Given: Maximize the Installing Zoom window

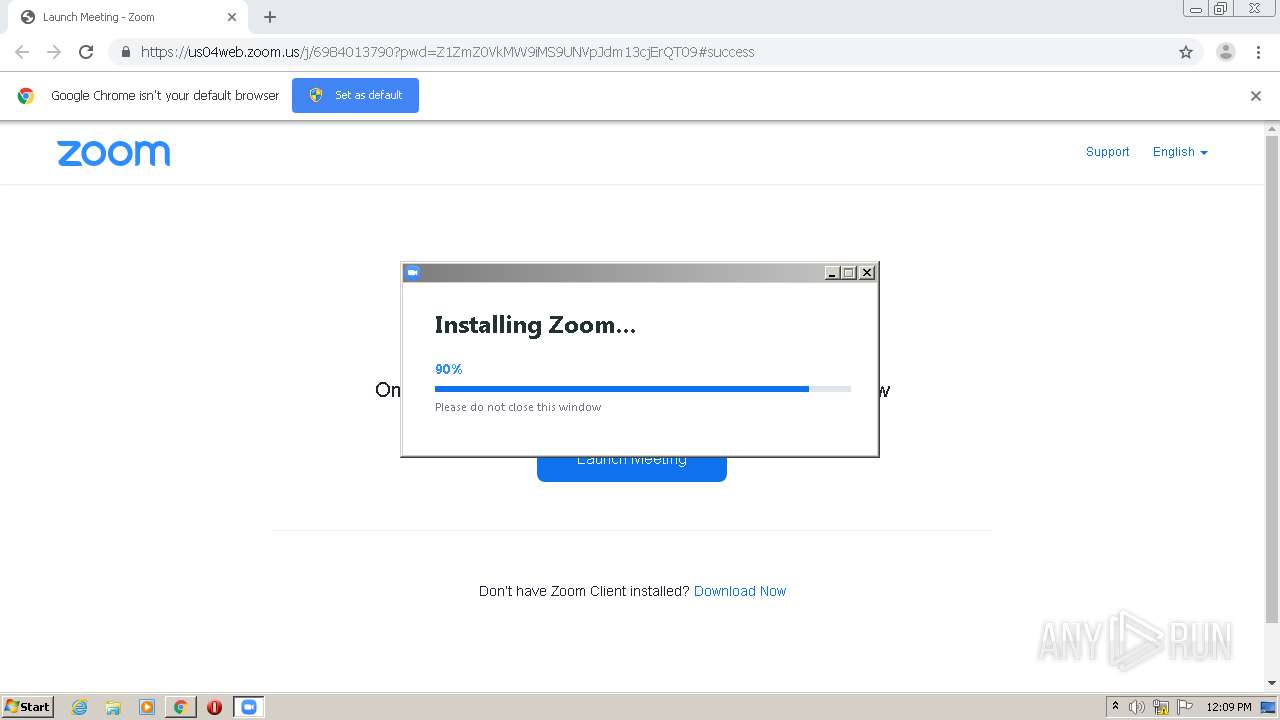Looking at the screenshot, I should click(x=849, y=273).
